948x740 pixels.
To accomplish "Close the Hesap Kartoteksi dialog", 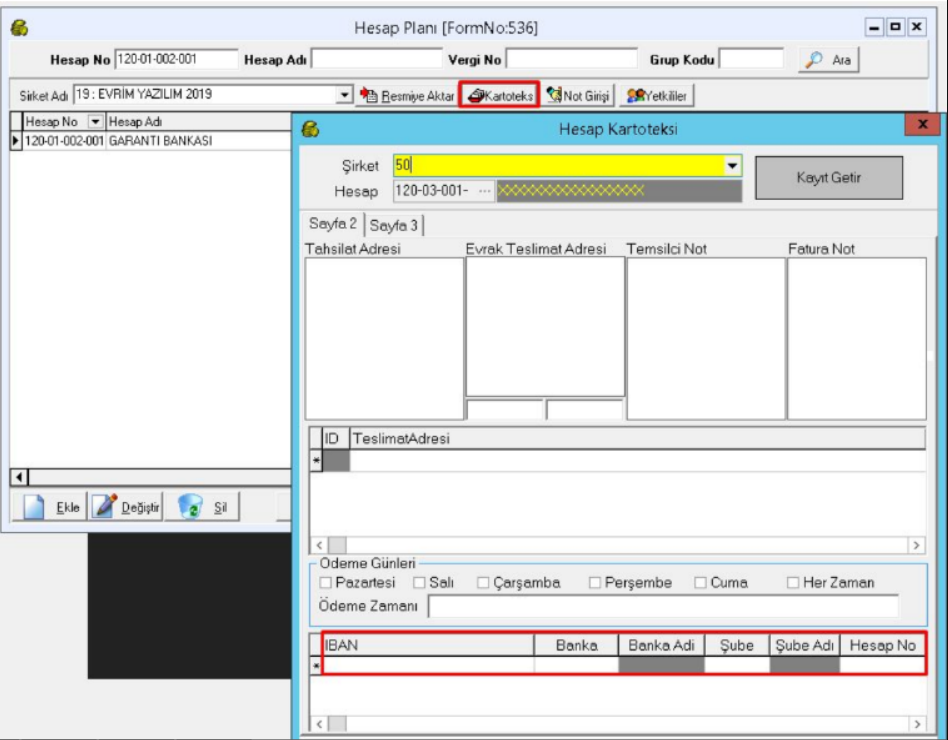I will coord(922,125).
